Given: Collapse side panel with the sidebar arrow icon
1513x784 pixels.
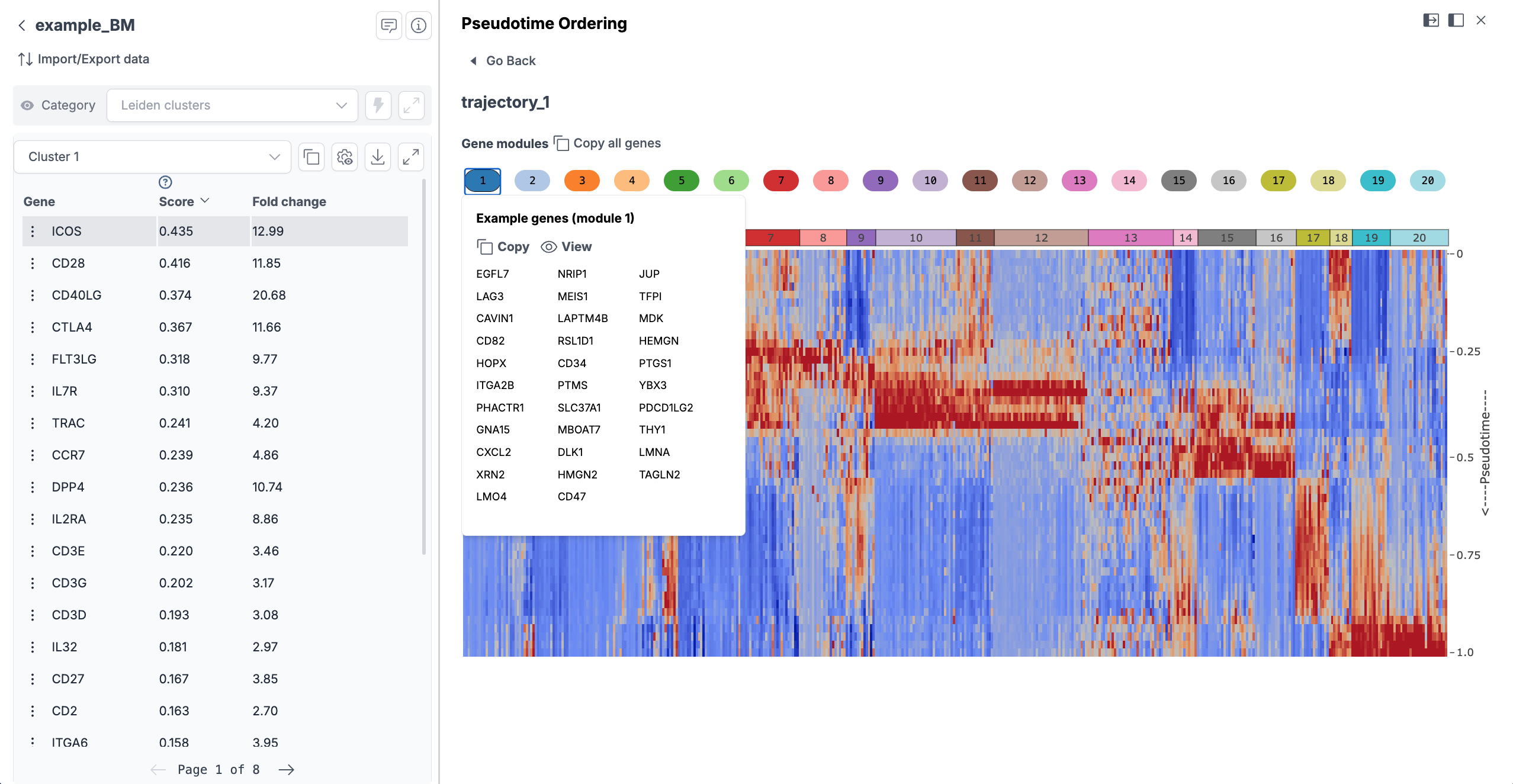Looking at the screenshot, I should click(1431, 20).
